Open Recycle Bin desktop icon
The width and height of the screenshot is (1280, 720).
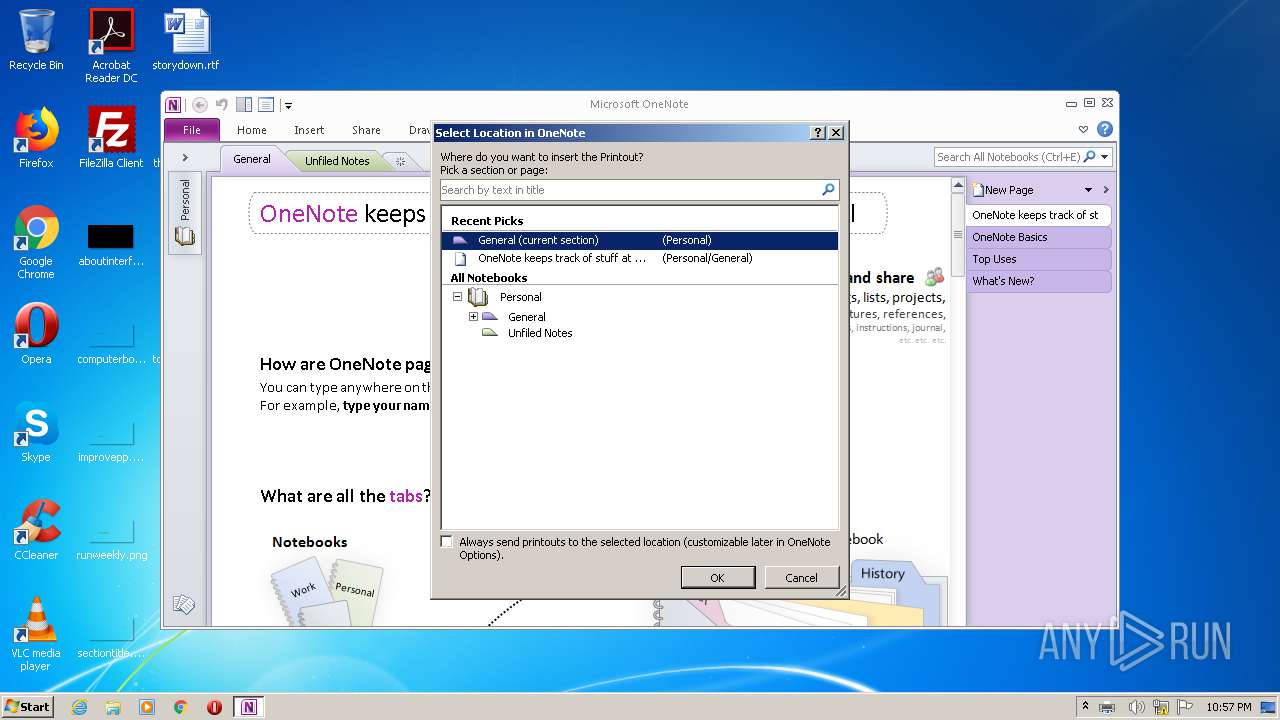[36, 40]
